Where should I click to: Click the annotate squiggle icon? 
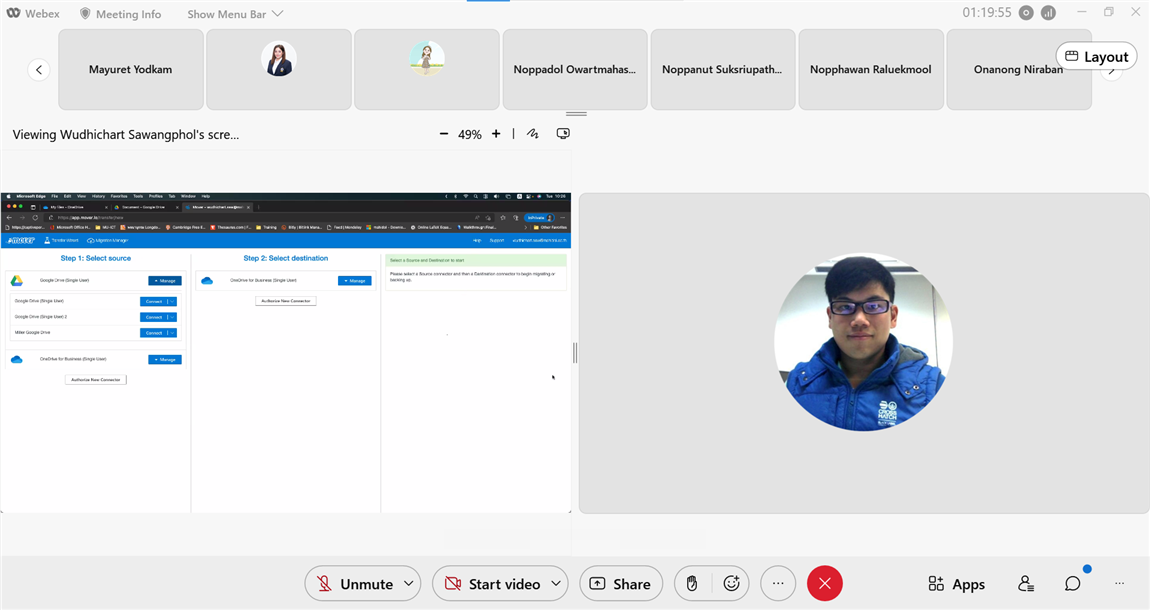(x=533, y=134)
